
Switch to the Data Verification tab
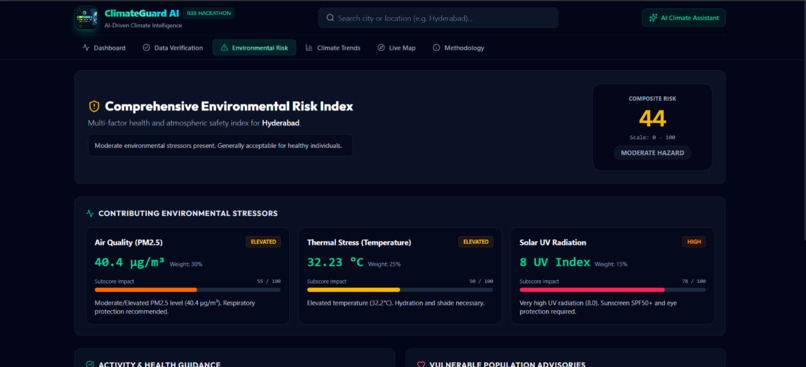tap(173, 48)
